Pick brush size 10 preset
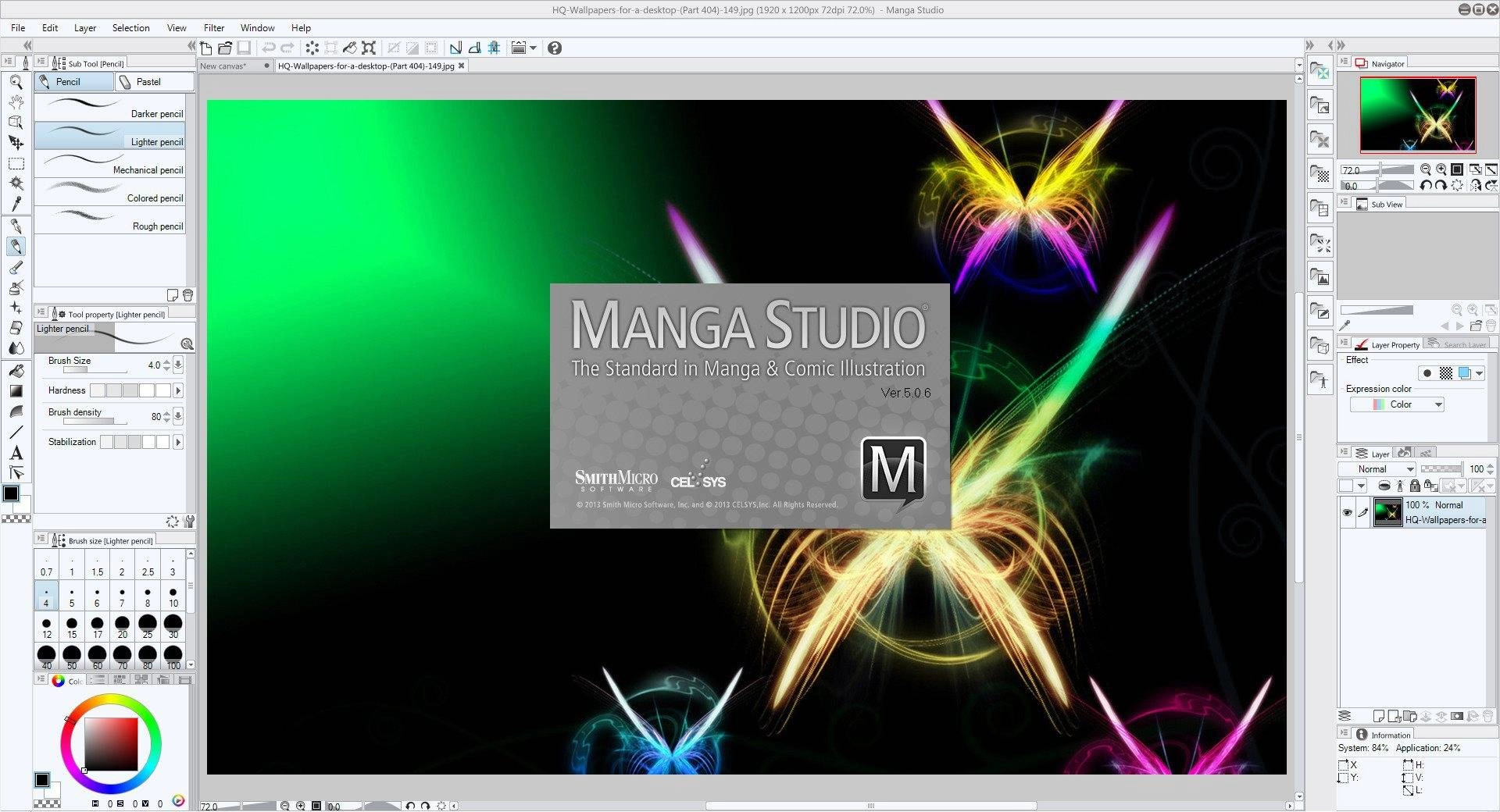The image size is (1500, 812). 173,596
